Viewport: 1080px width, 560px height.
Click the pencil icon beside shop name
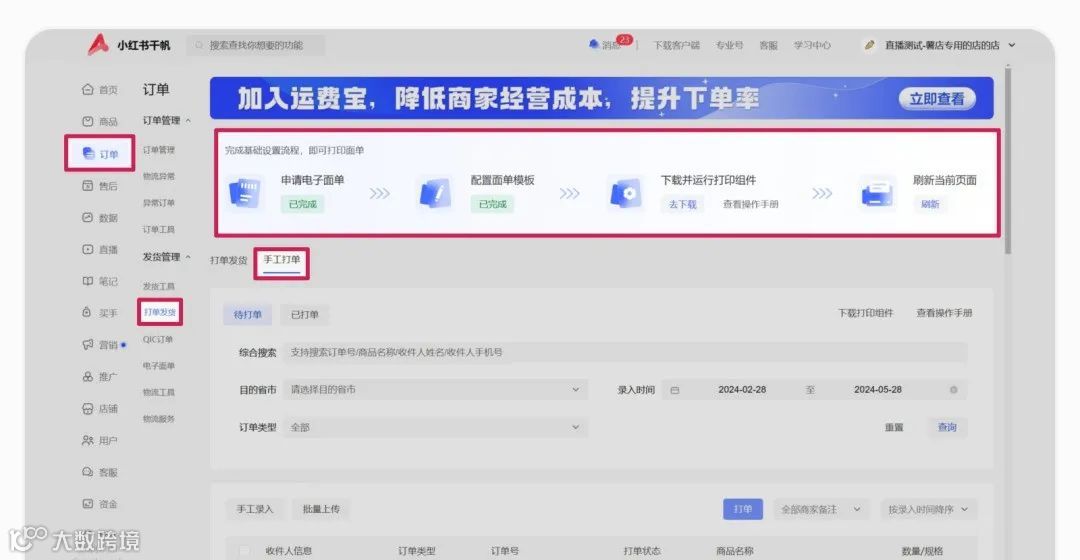[869, 45]
